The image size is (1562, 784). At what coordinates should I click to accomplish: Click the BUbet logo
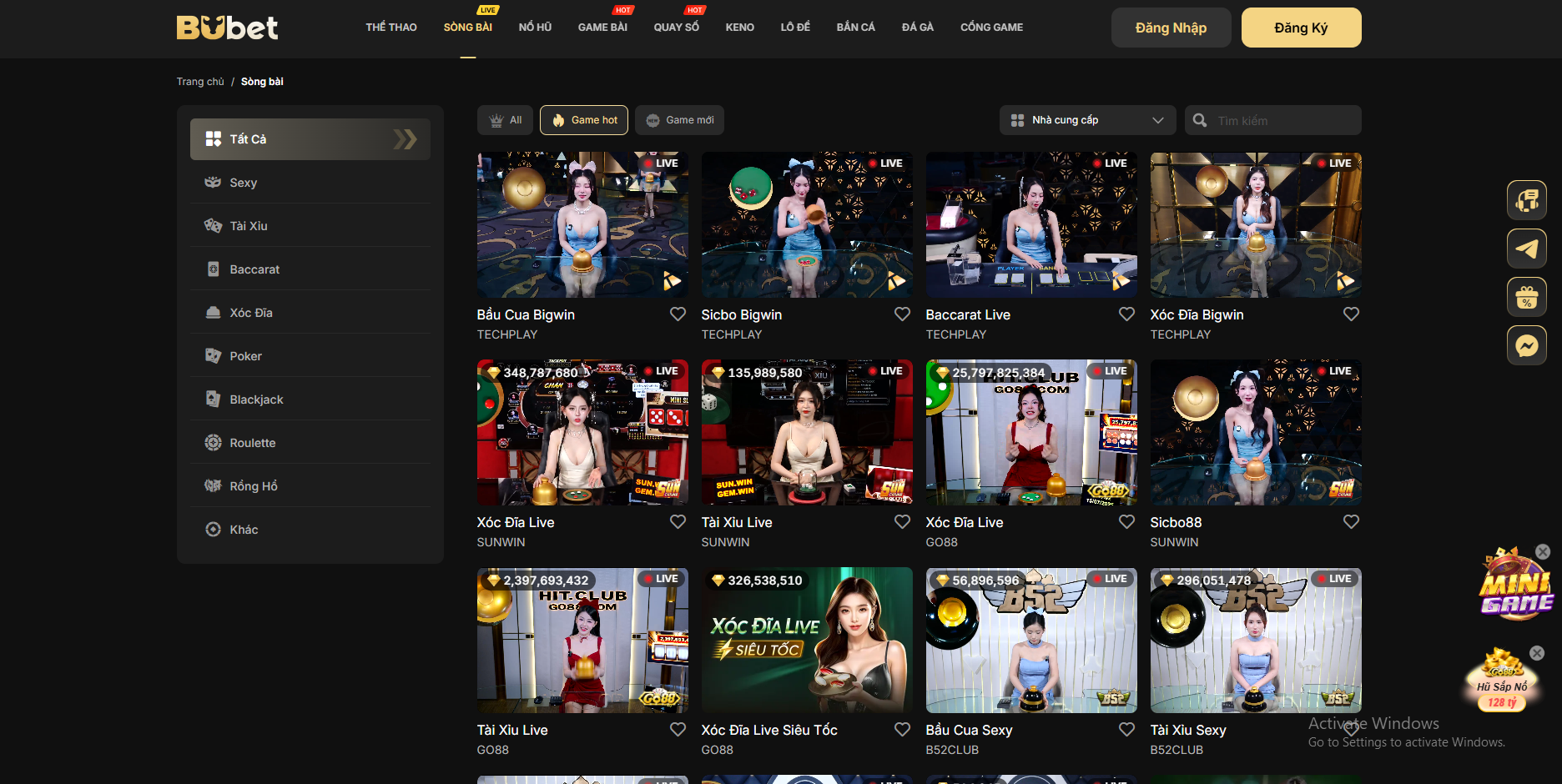(227, 28)
